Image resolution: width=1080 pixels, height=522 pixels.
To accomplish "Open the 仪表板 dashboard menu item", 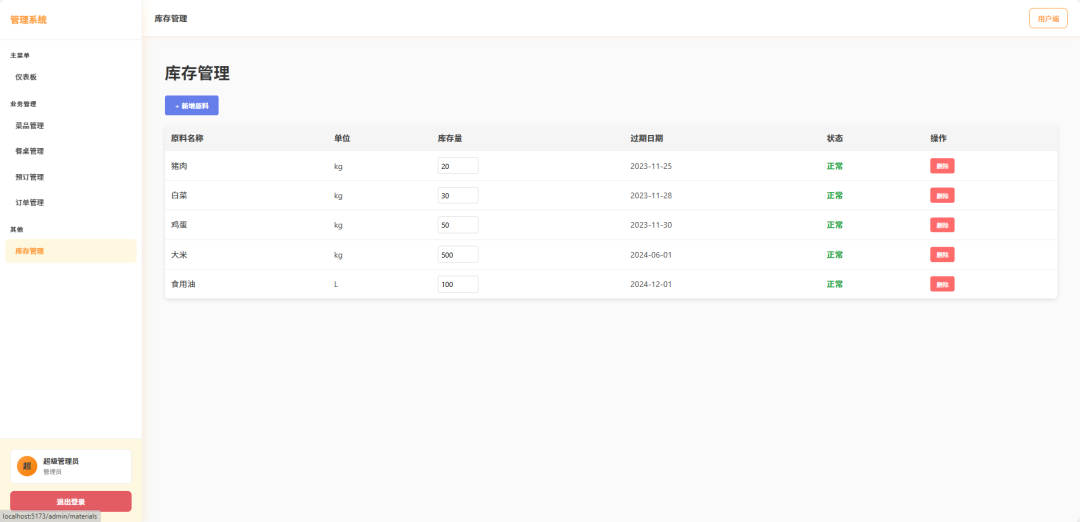I will [26, 77].
